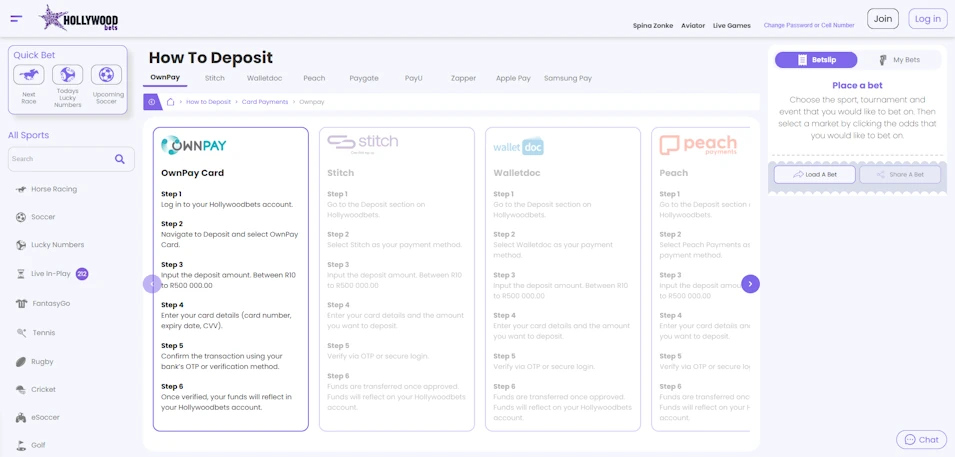Click the breadcrumb home icon

(x=171, y=102)
